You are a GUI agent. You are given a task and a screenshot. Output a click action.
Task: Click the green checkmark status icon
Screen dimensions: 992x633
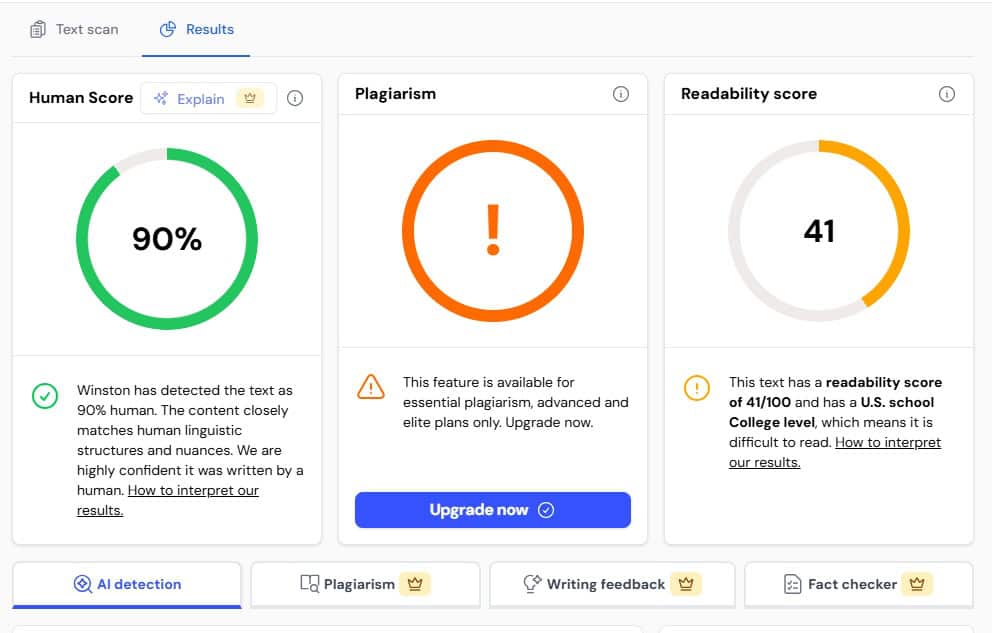click(45, 396)
